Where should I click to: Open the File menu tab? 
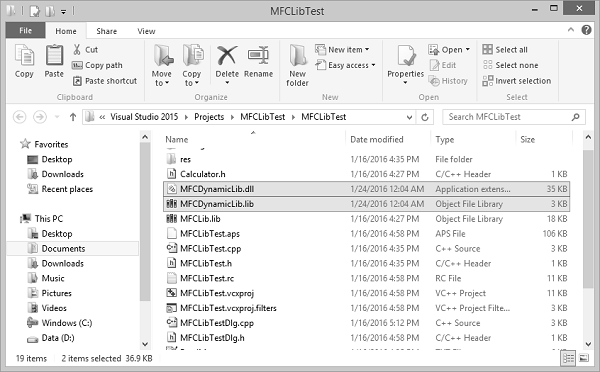tap(26, 31)
